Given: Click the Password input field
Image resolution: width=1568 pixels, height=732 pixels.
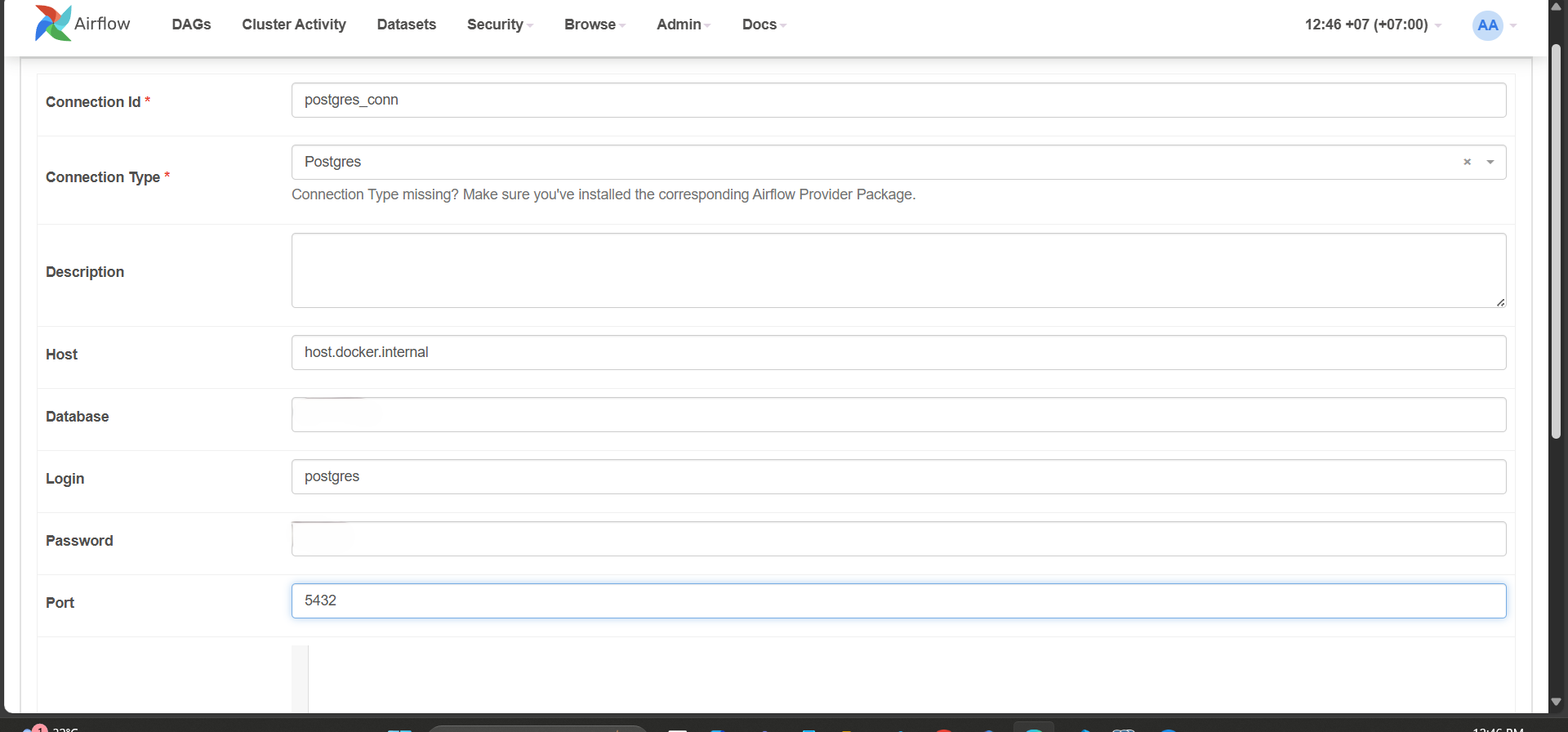Looking at the screenshot, I should tap(898, 538).
